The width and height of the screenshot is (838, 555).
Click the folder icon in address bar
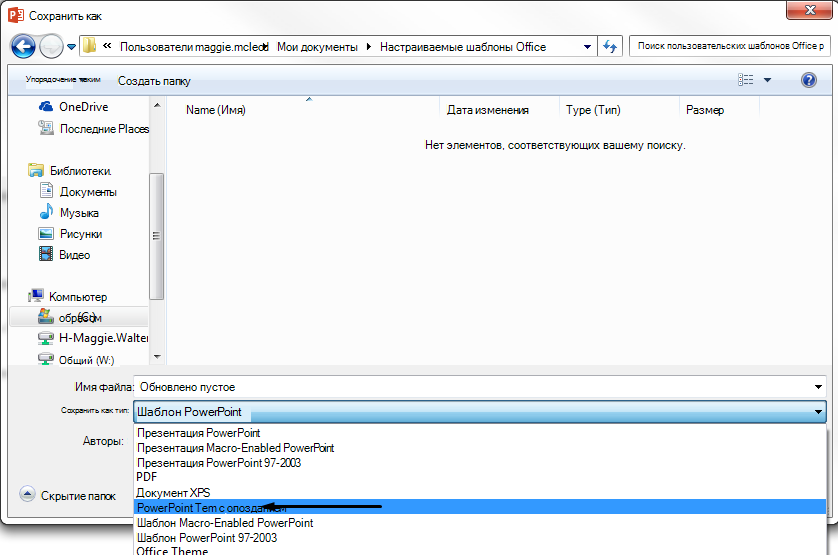click(89, 46)
